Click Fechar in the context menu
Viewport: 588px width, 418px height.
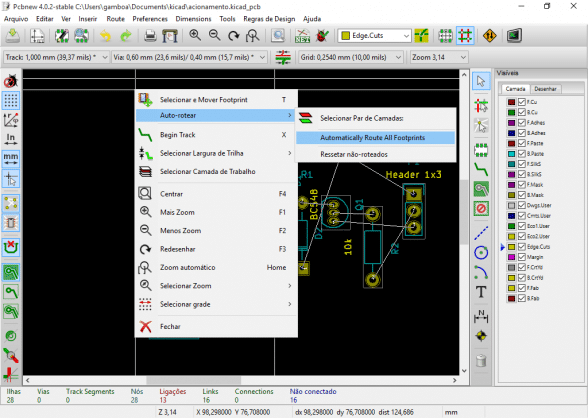pyautogui.click(x=216, y=327)
